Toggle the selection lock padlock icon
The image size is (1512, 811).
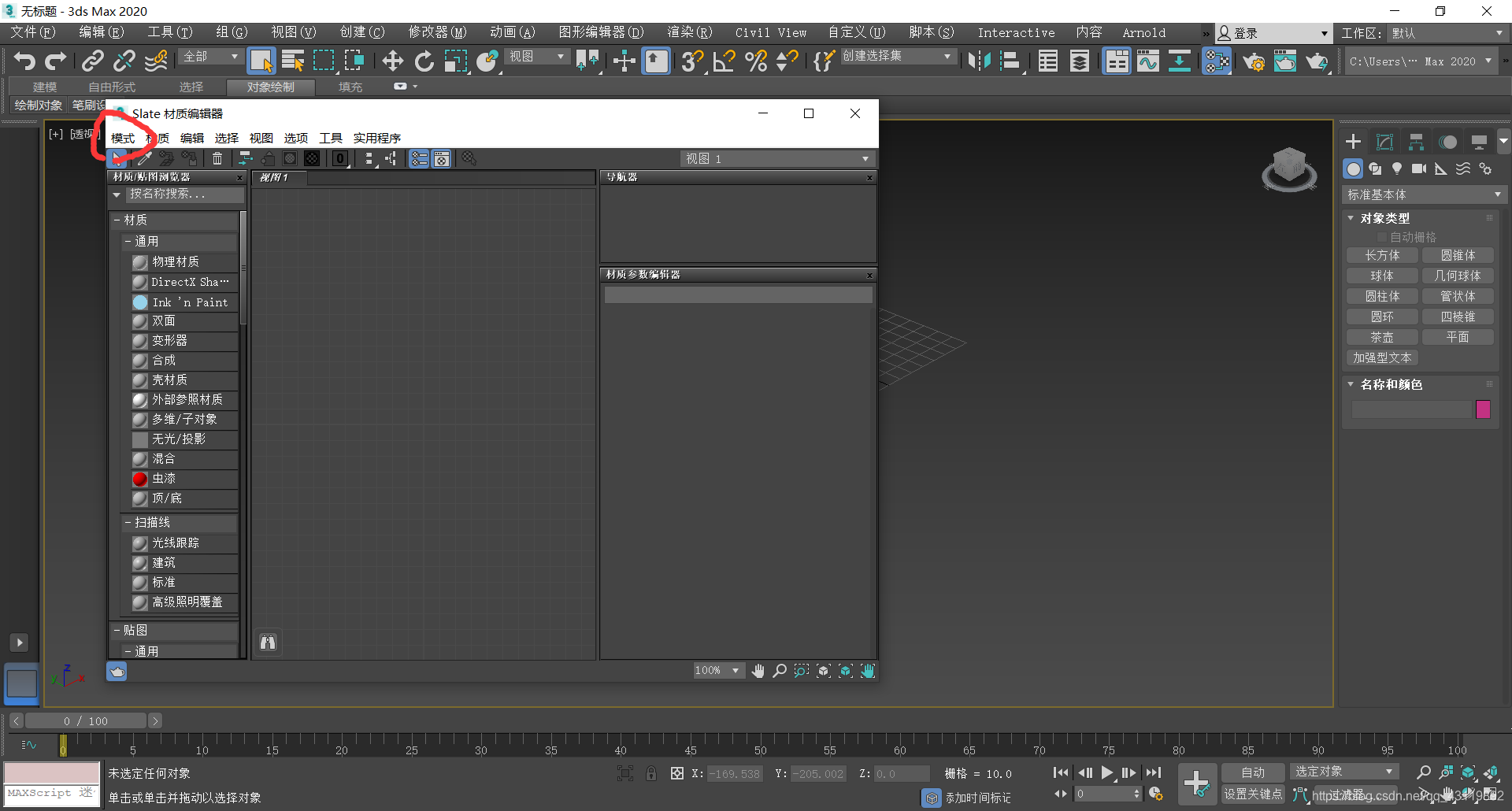[x=651, y=773]
